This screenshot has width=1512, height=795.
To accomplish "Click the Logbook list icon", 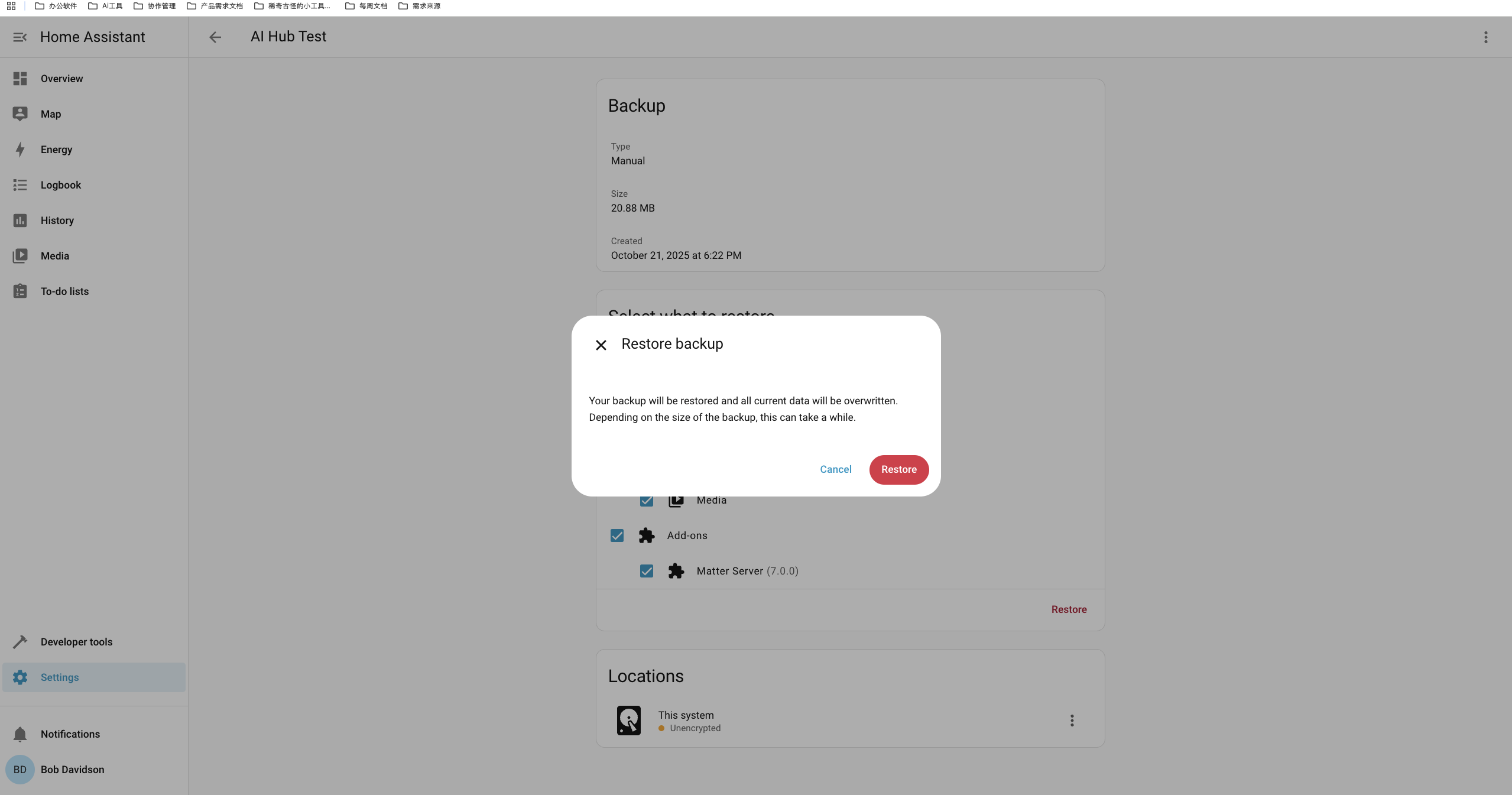I will coord(20,185).
